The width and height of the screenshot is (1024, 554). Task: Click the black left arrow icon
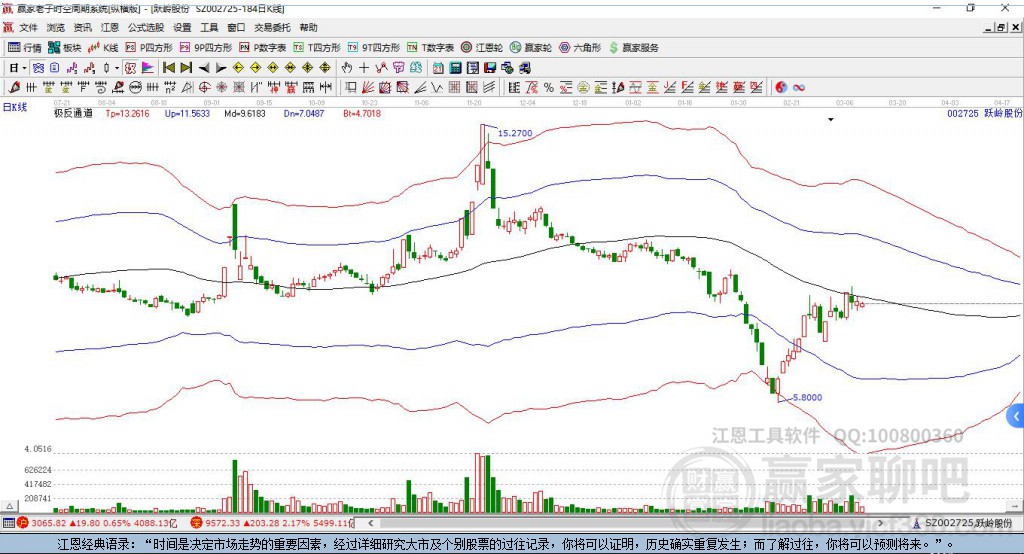pos(204,68)
